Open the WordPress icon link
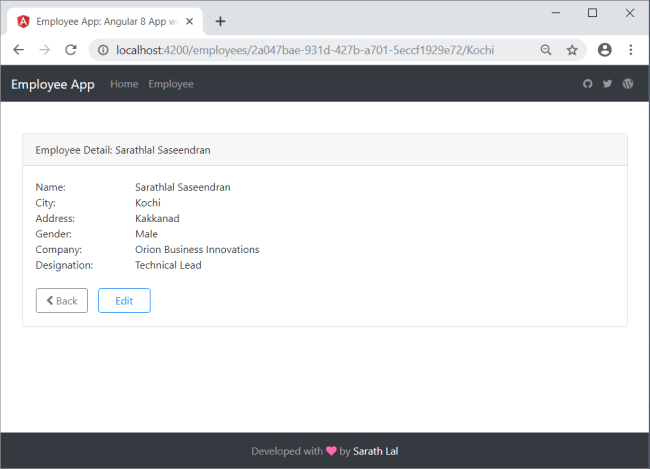The image size is (650, 469). pyautogui.click(x=628, y=84)
